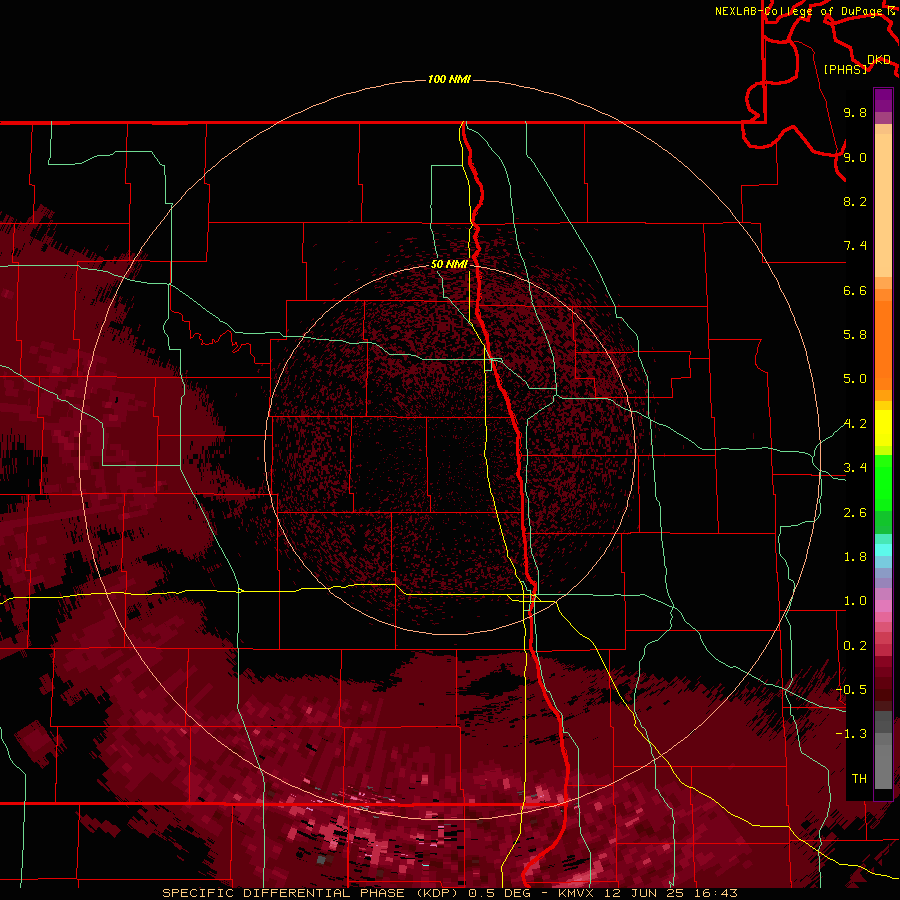
Task: Click the [PHAS] unit label
Action: point(845,70)
